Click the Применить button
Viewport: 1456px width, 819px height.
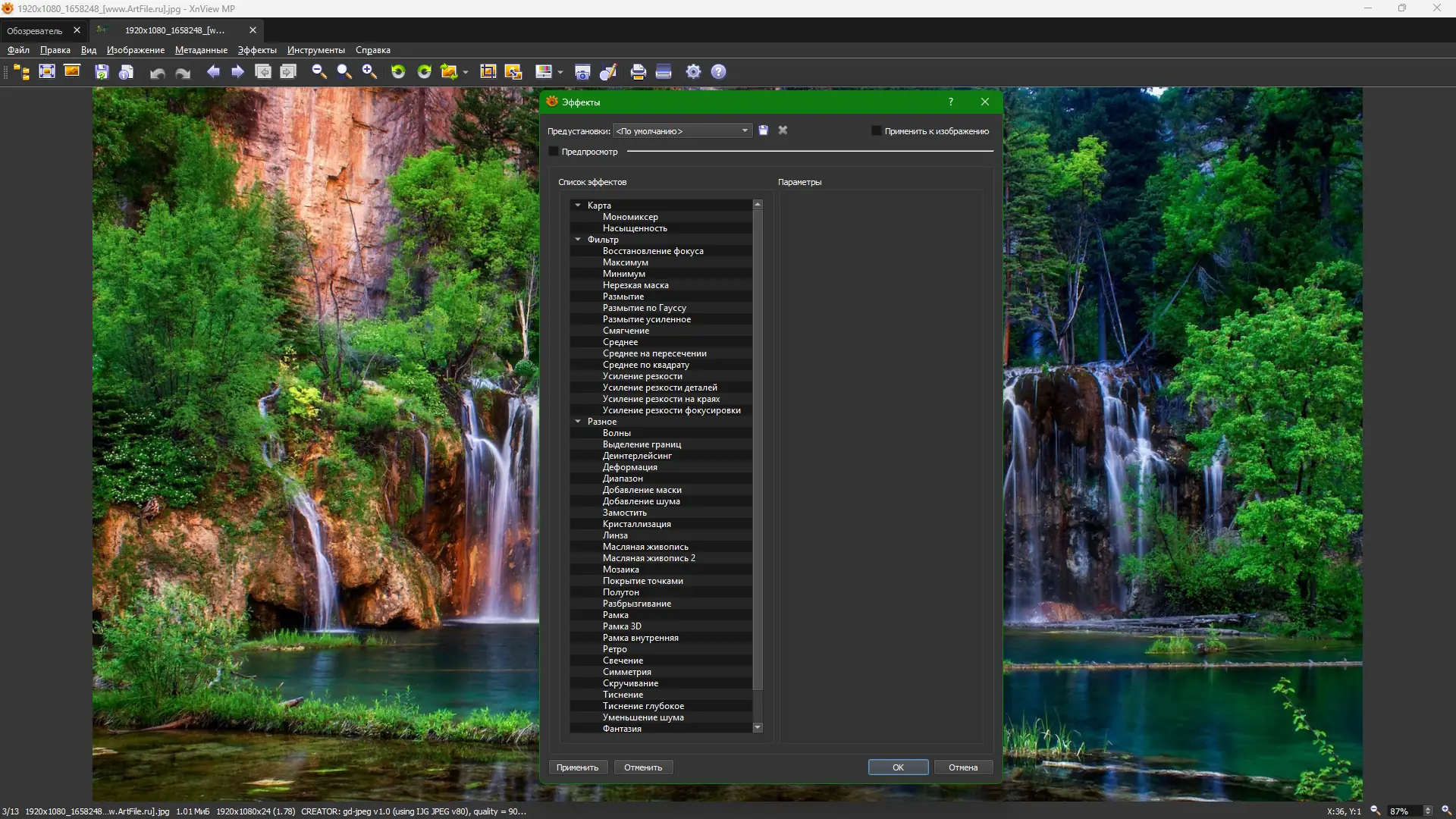577,767
